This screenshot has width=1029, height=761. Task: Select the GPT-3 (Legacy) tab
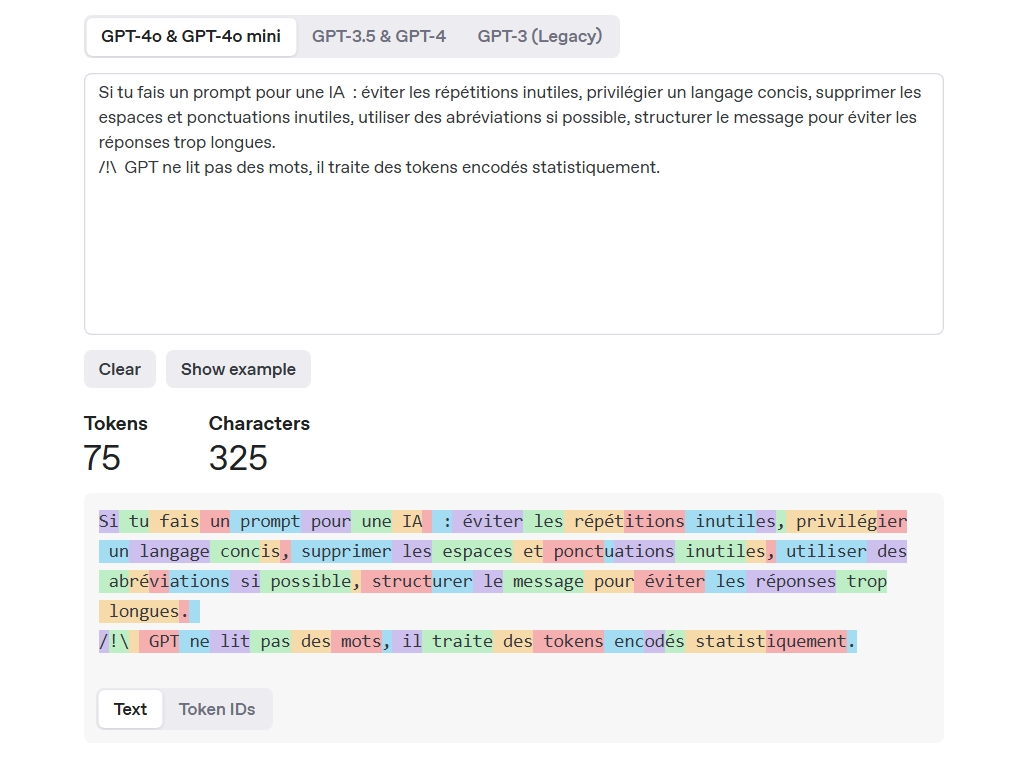tap(539, 36)
